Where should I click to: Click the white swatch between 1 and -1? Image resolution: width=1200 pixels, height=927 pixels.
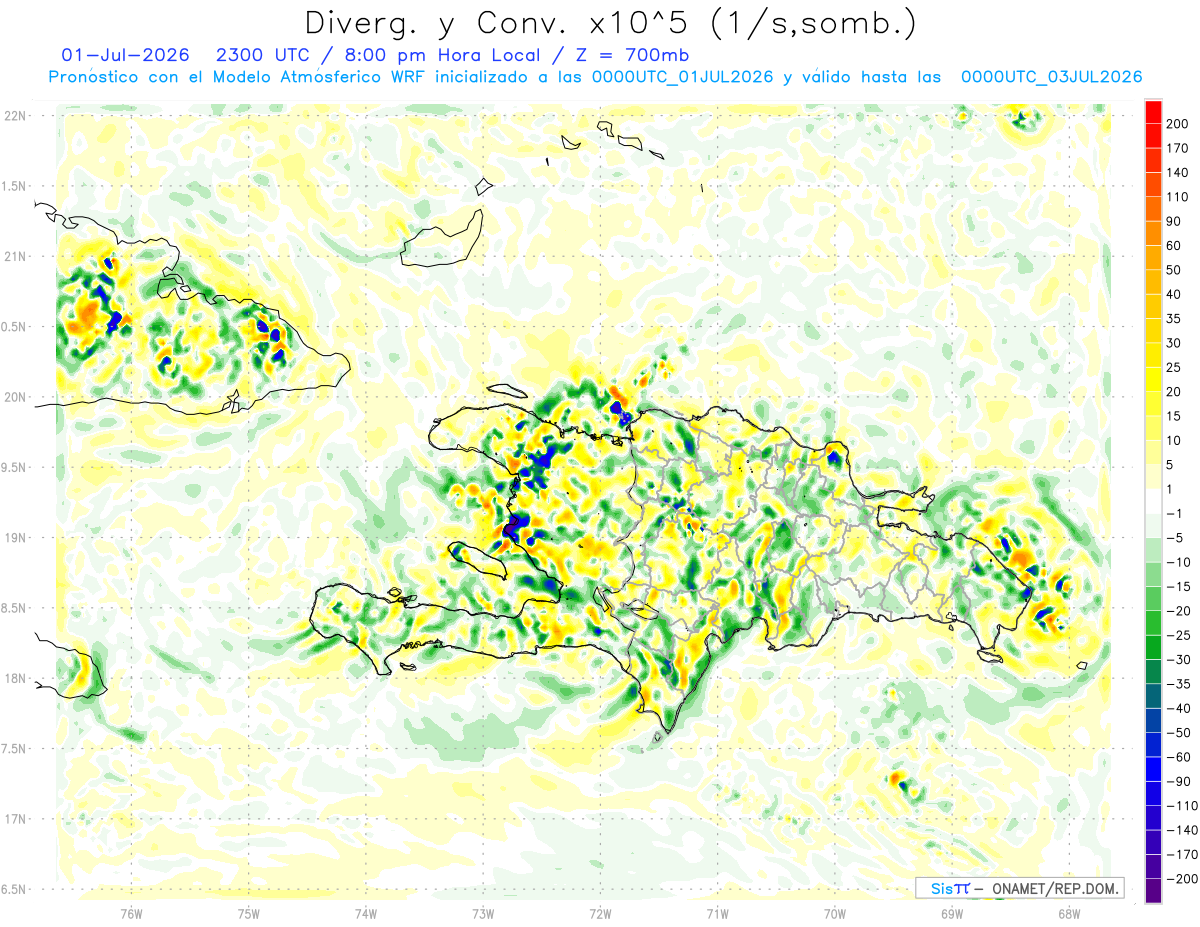[1153, 501]
